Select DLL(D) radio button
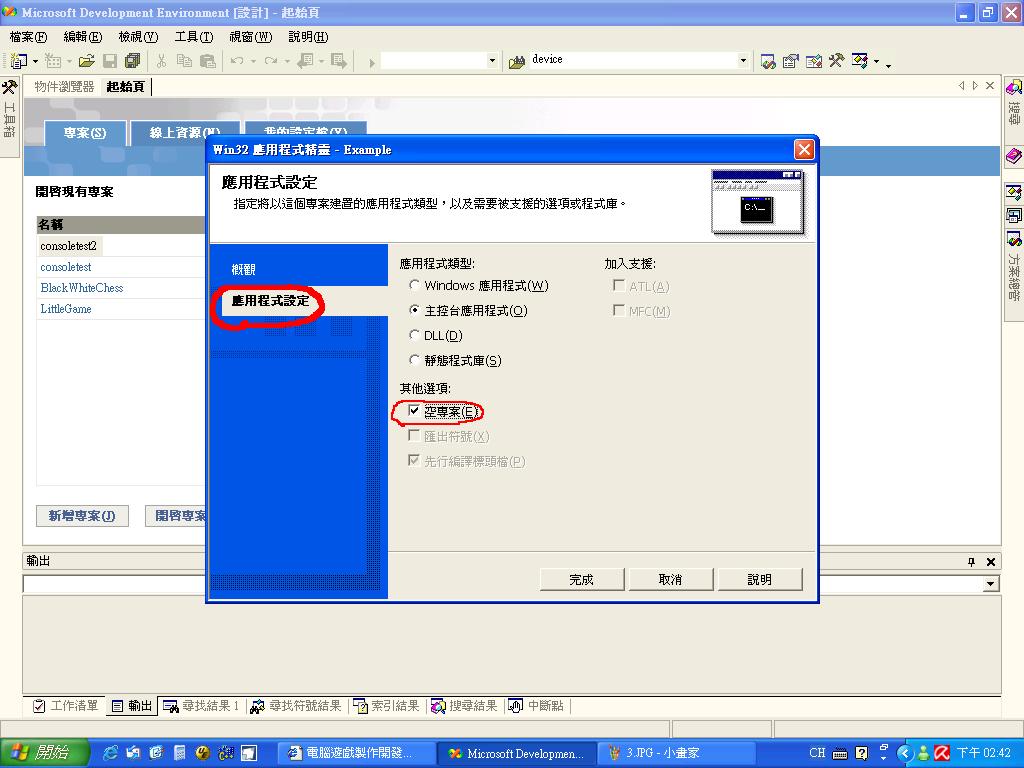1024x768 pixels. [414, 335]
